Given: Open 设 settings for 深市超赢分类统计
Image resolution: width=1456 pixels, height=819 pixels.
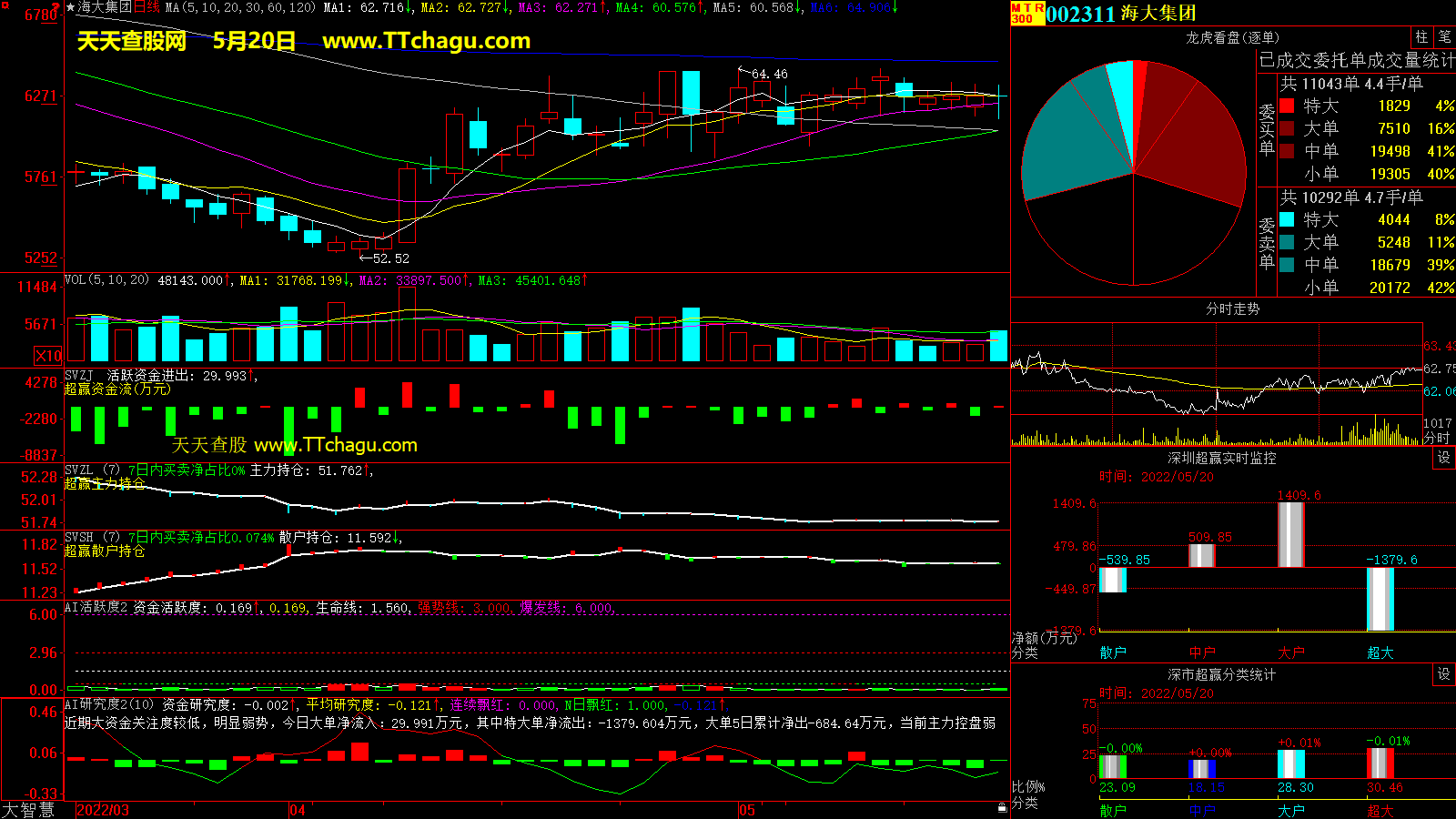Looking at the screenshot, I should (x=1444, y=674).
